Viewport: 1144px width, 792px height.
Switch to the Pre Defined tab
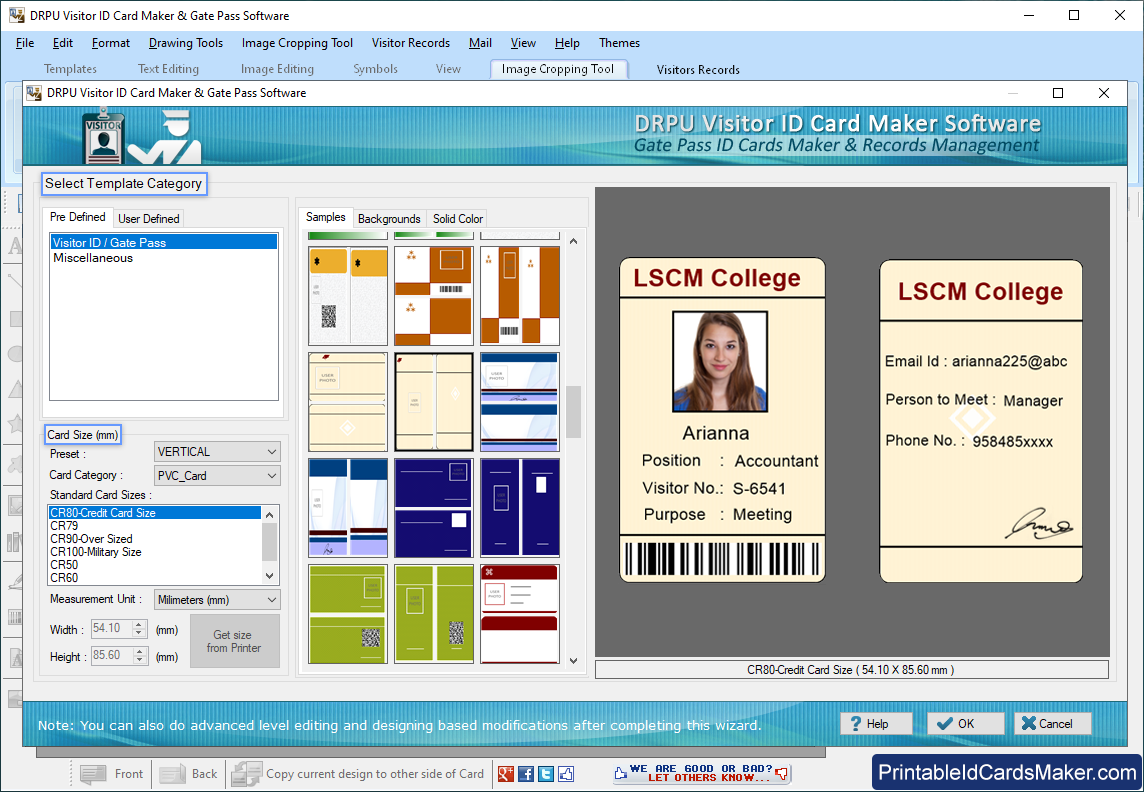77,217
